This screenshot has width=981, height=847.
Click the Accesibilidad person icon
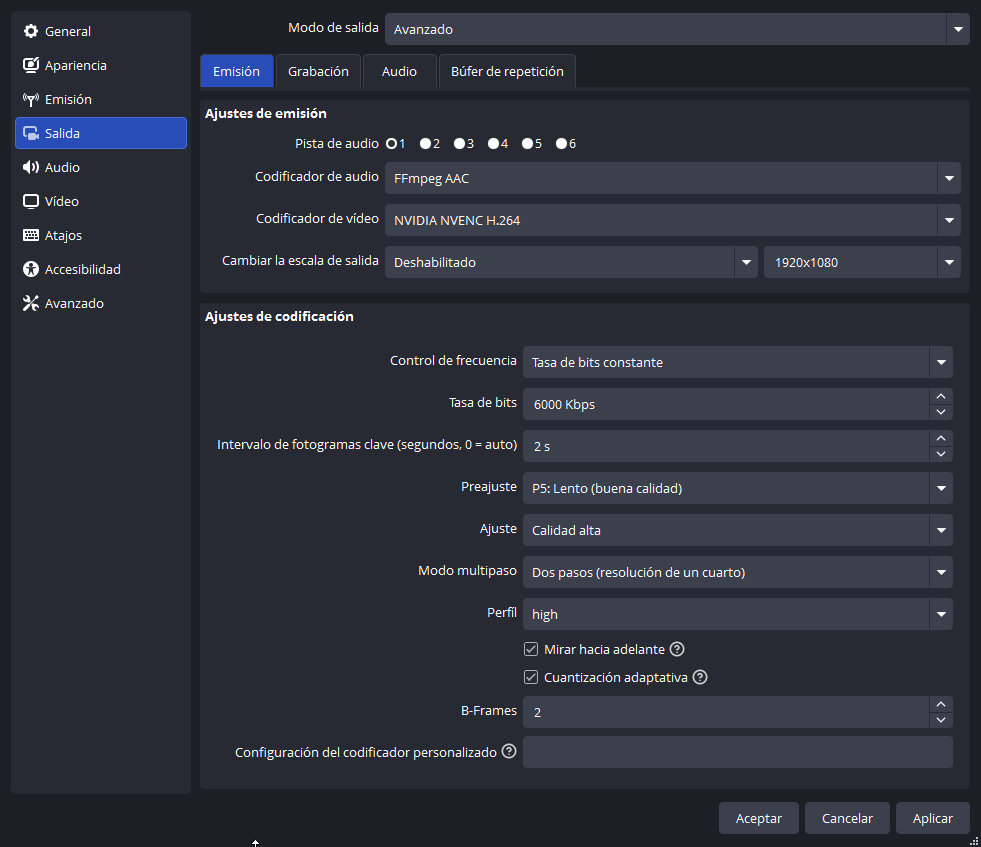[31, 269]
